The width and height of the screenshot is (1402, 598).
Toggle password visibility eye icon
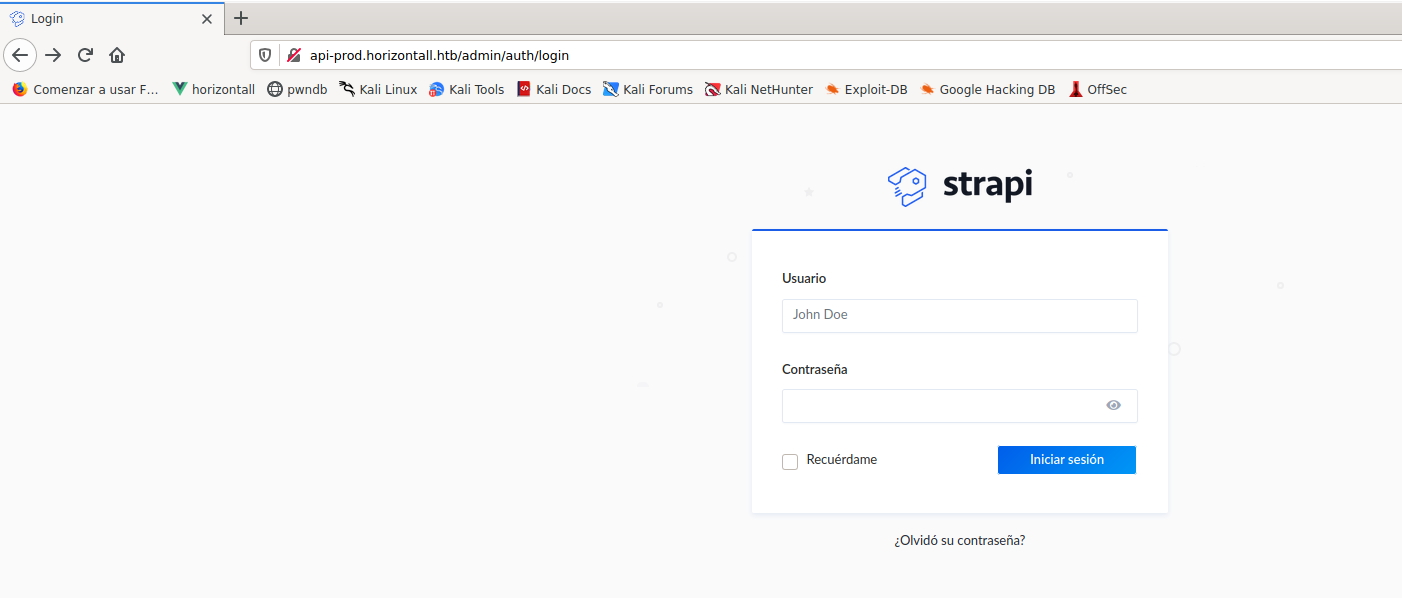(1113, 405)
